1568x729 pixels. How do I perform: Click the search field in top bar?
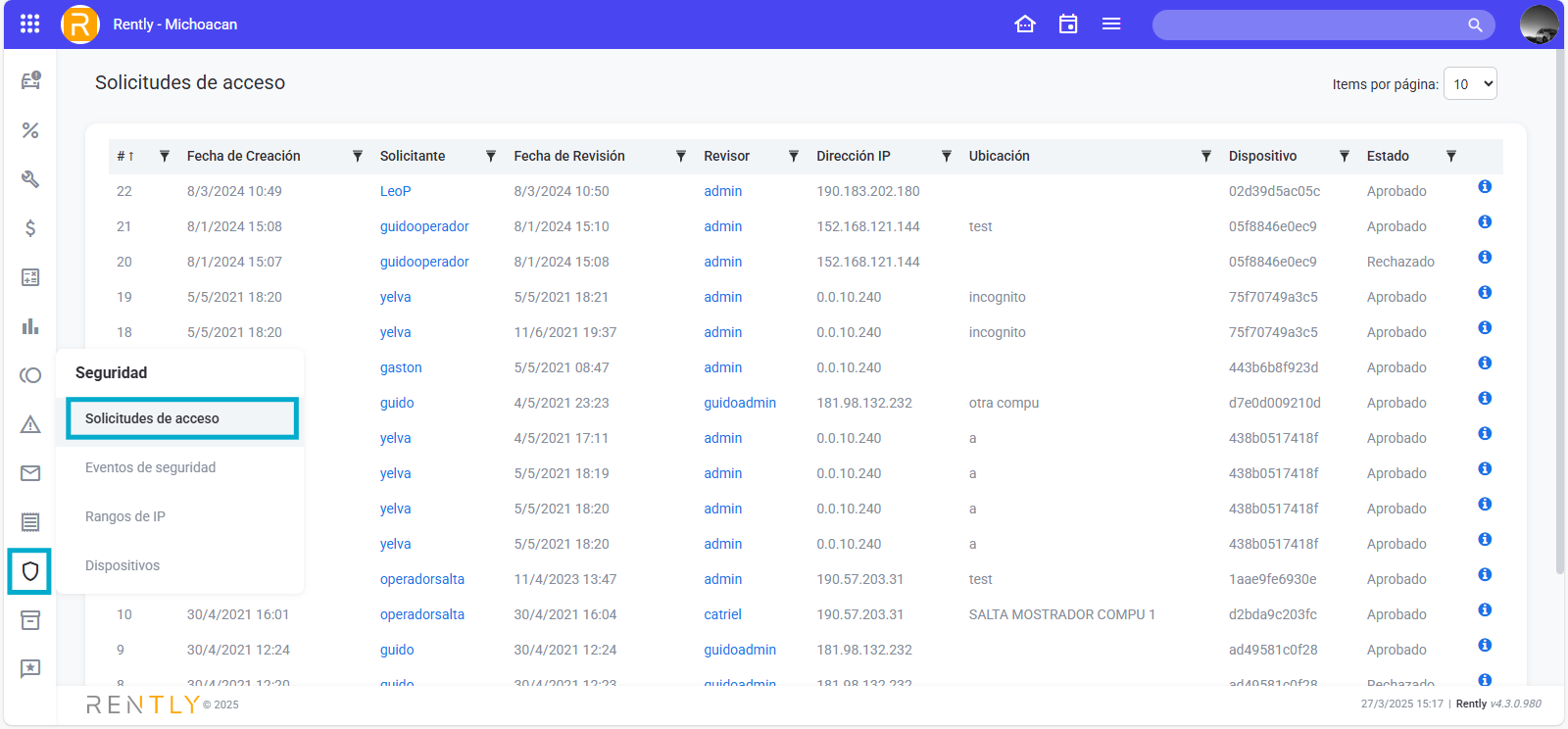[x=1313, y=24]
